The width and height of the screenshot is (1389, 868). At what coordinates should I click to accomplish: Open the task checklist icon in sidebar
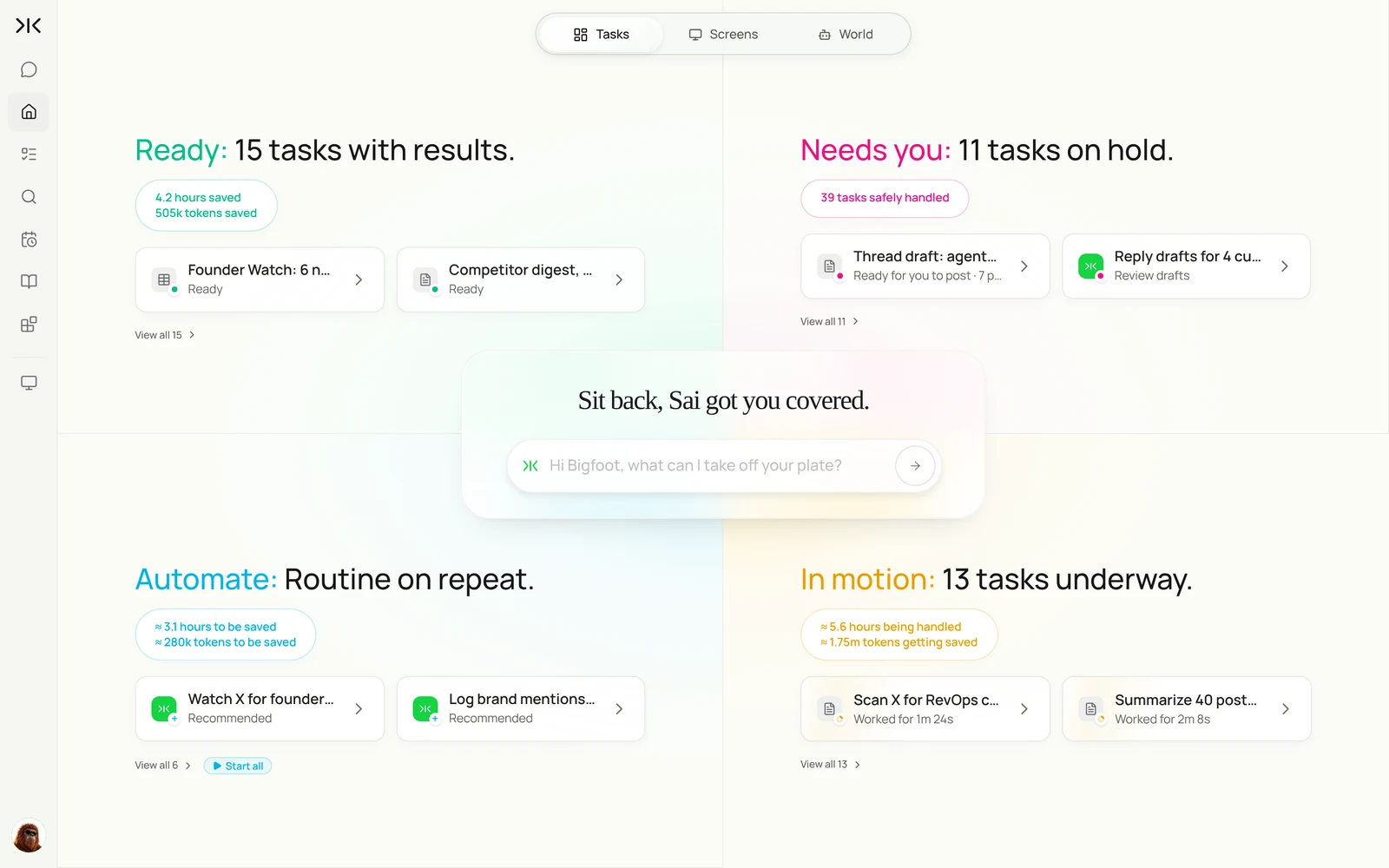point(29,155)
